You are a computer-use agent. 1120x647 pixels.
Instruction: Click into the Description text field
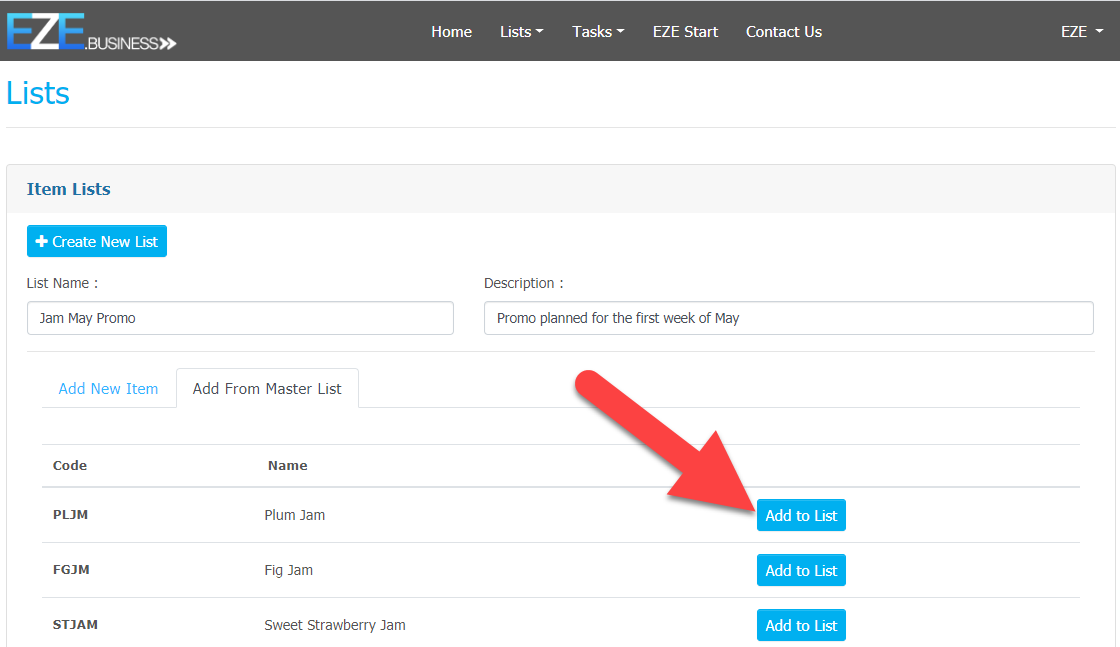pos(788,318)
